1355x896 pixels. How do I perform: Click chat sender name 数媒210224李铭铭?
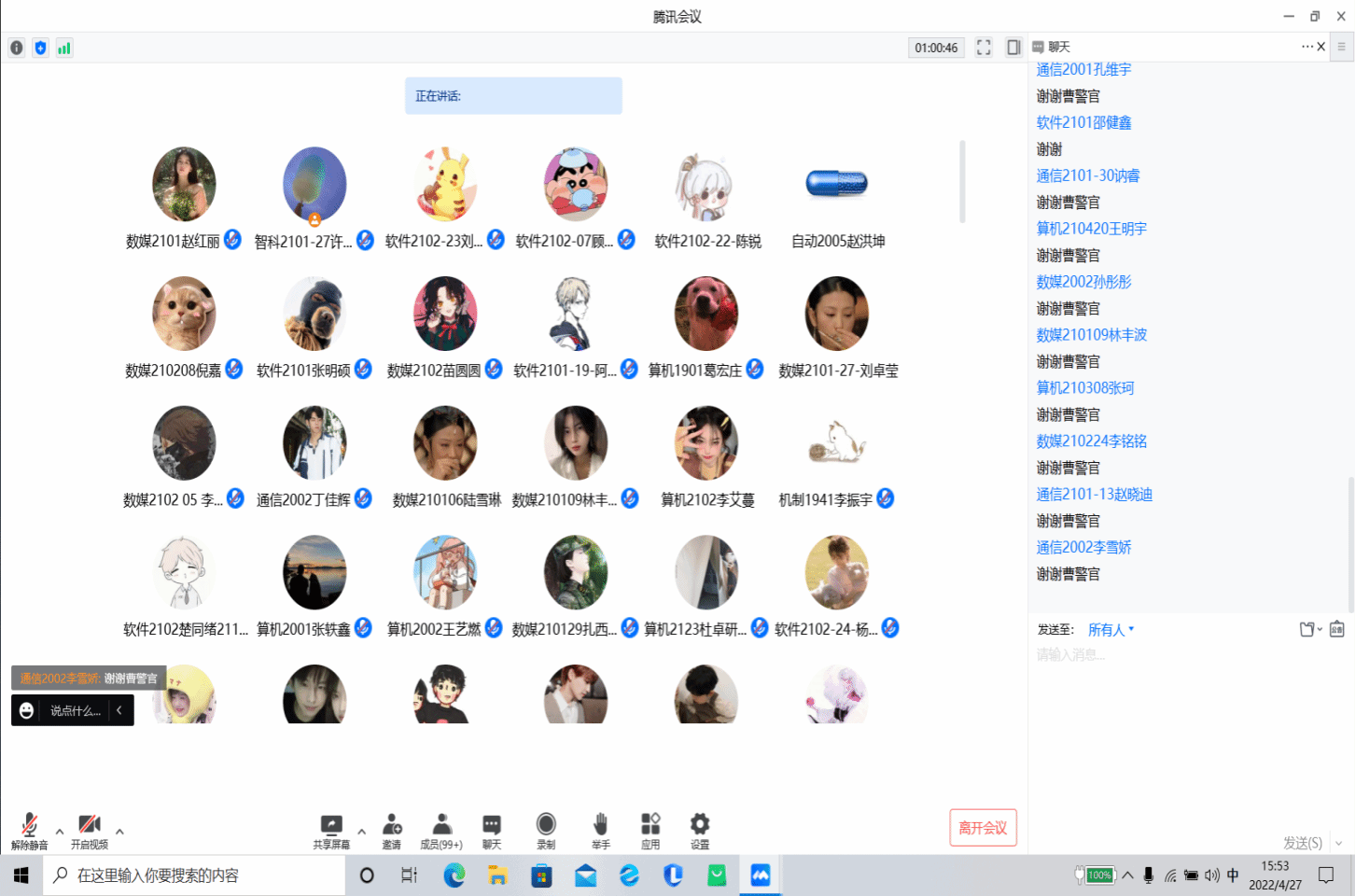[1092, 441]
